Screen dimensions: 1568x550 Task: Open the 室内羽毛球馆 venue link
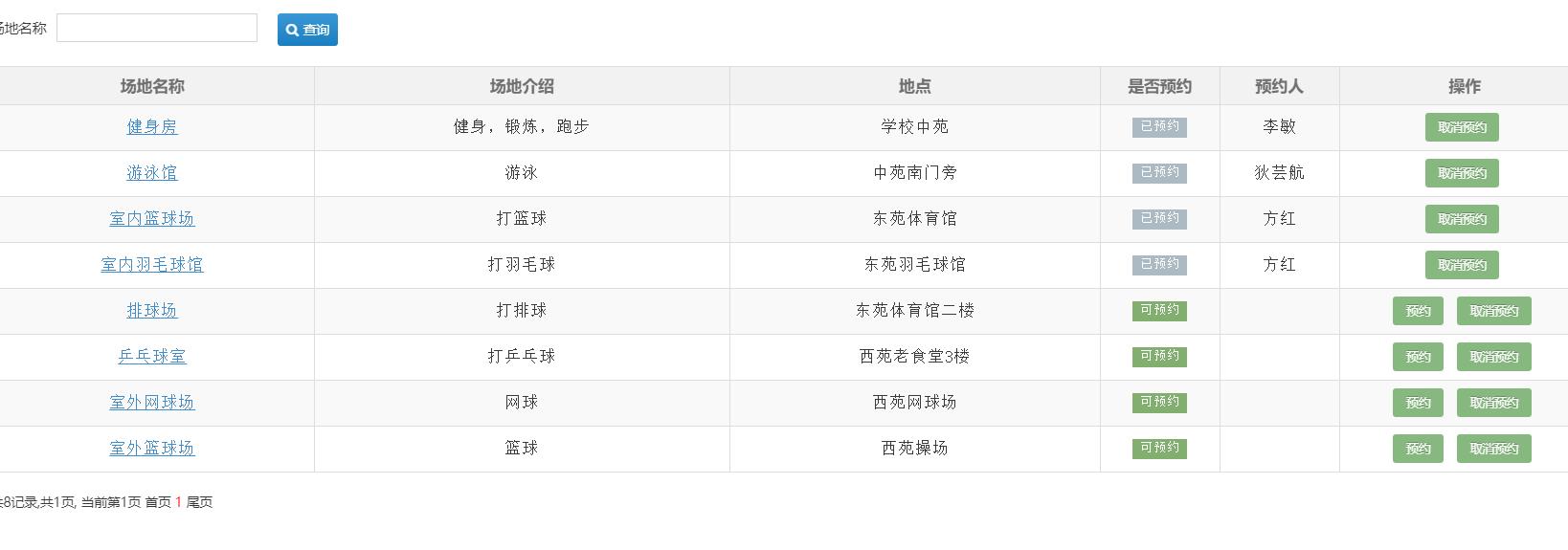[x=152, y=264]
